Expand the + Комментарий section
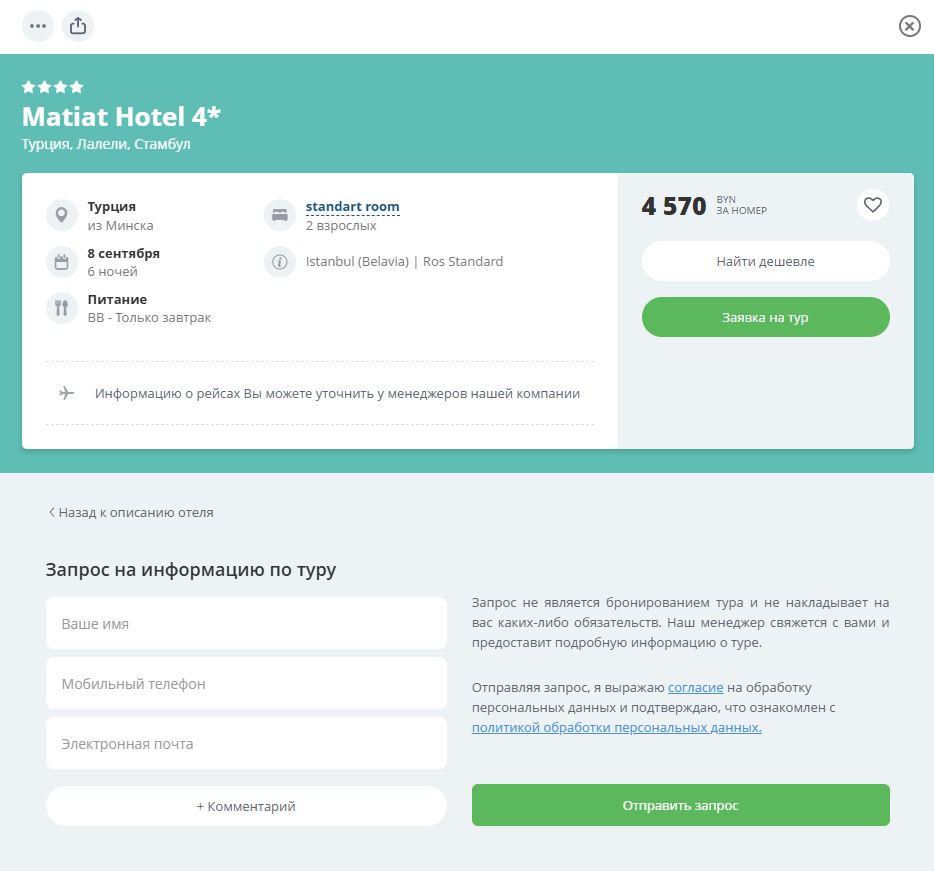934x871 pixels. coord(246,806)
